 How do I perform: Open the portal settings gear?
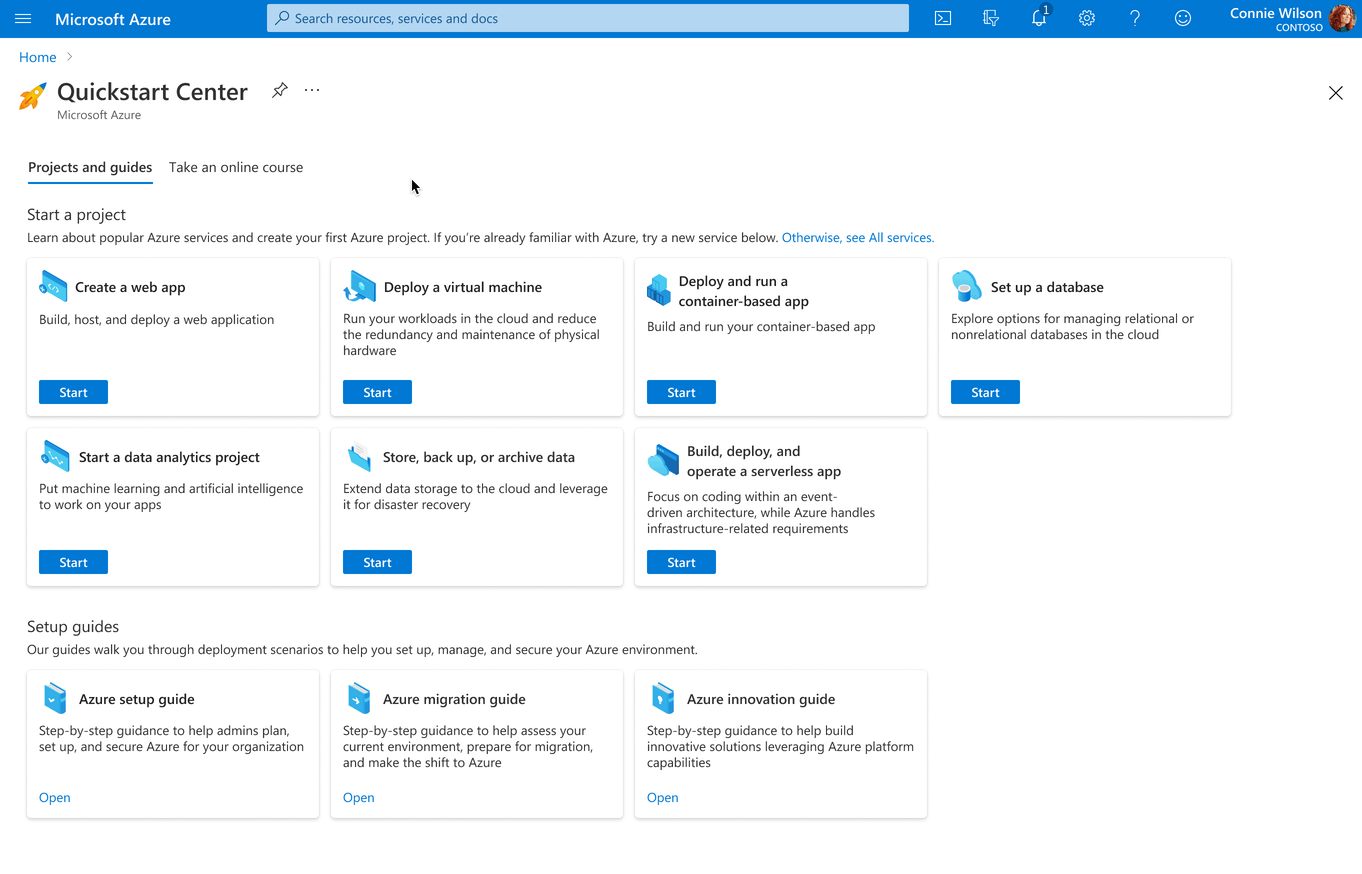coord(1086,18)
